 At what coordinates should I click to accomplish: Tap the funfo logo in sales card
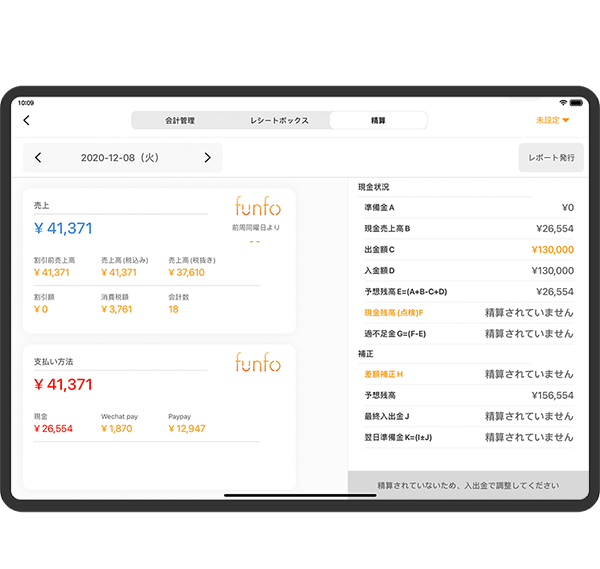pos(258,206)
